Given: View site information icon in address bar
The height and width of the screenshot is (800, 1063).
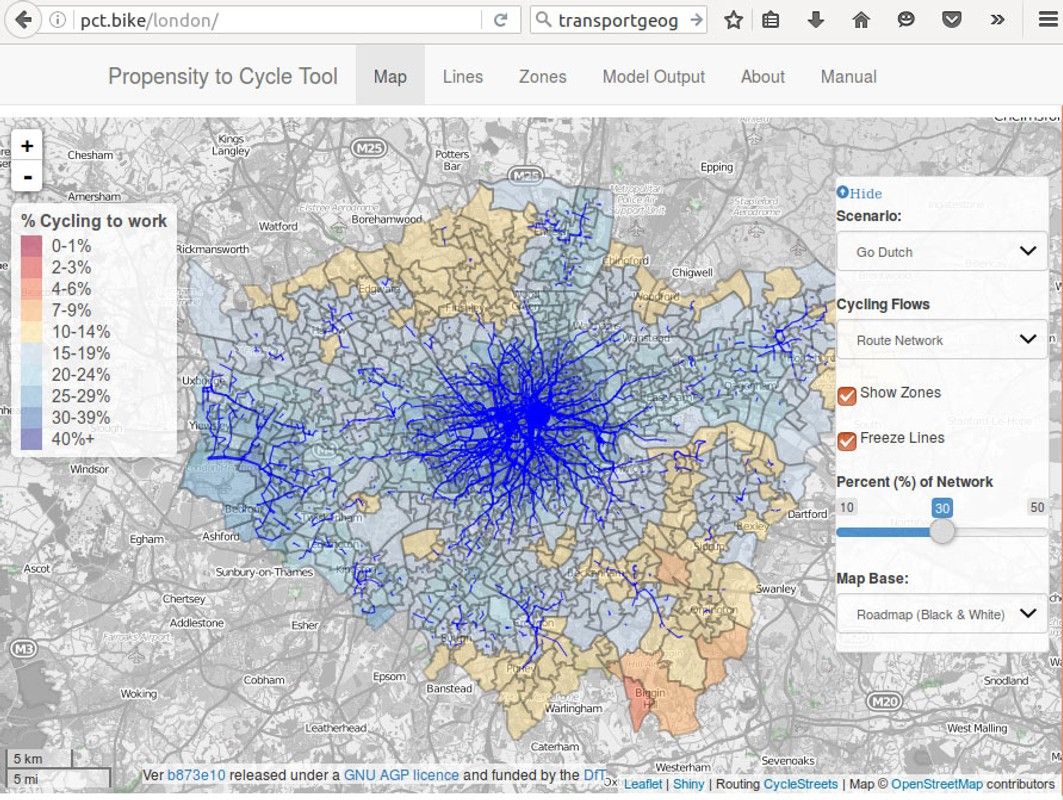Looking at the screenshot, I should point(58,20).
